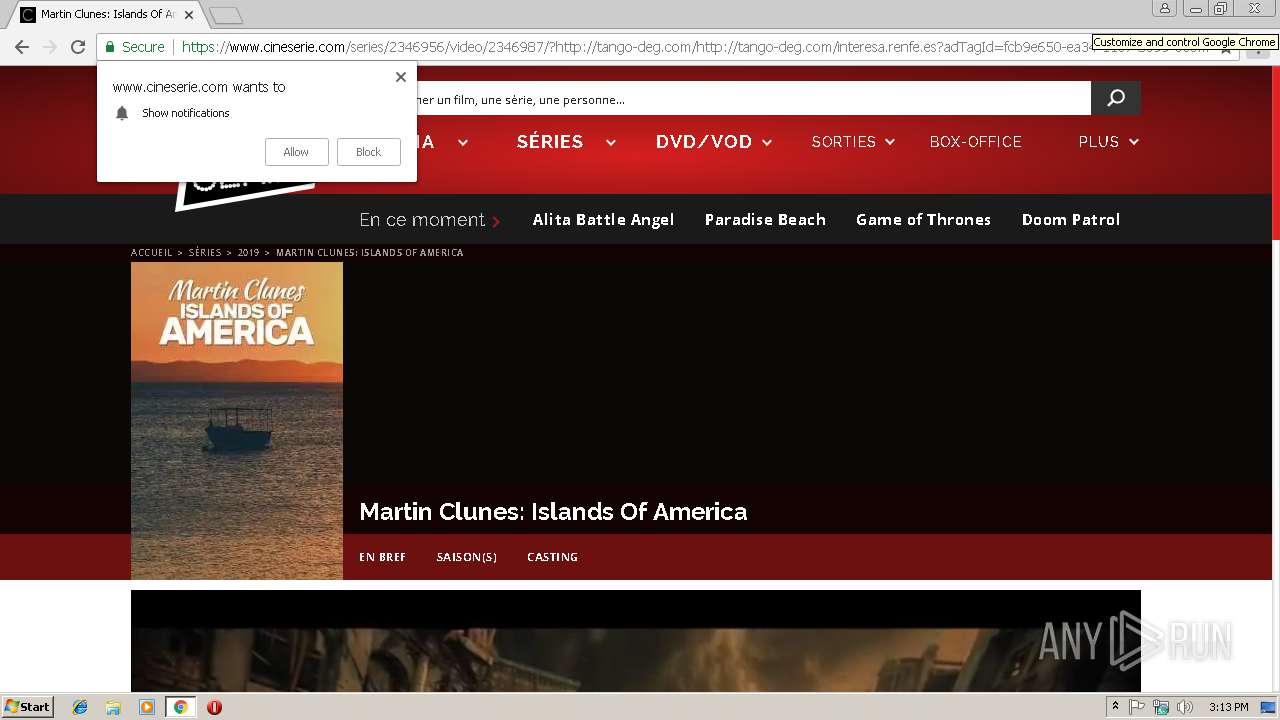
Task: Open the DVD/VOD menu
Action: pos(704,142)
